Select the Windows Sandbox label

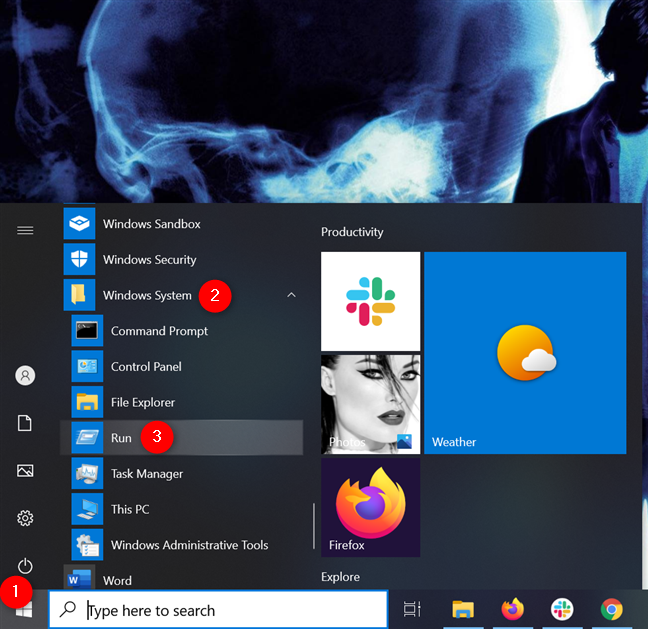point(152,224)
